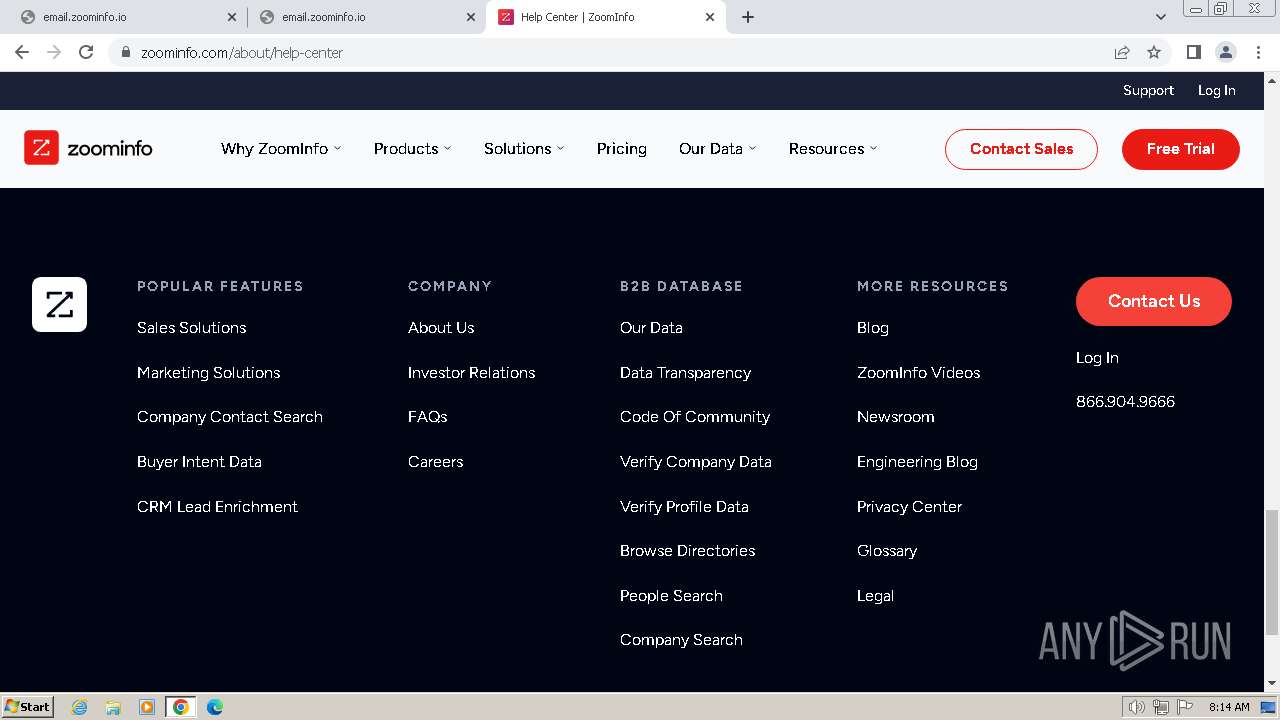Screen dimensions: 1280x720
Task: Open the Chrome profile avatar icon
Action: point(1225,52)
